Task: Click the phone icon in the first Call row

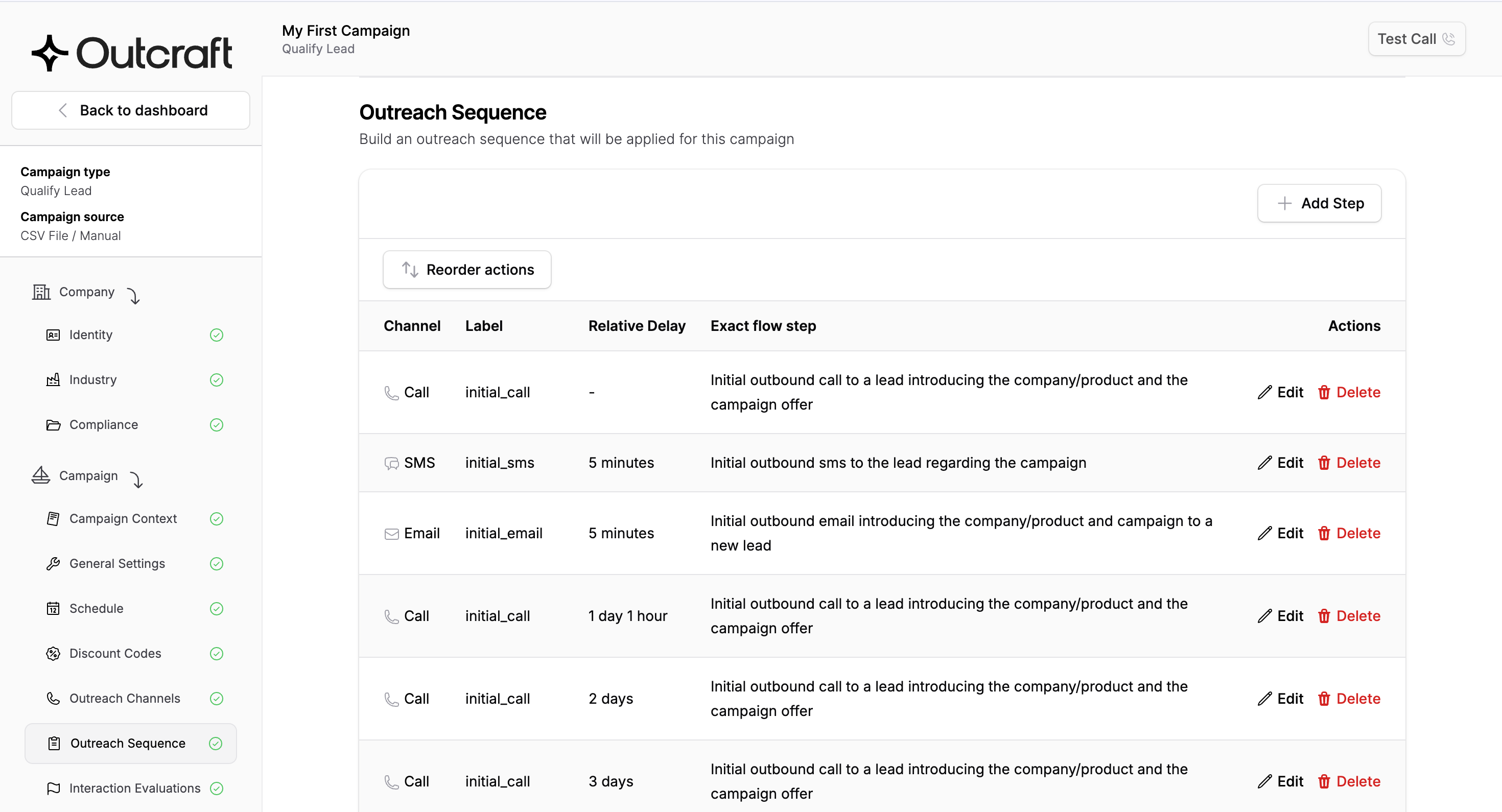Action: pyautogui.click(x=392, y=393)
